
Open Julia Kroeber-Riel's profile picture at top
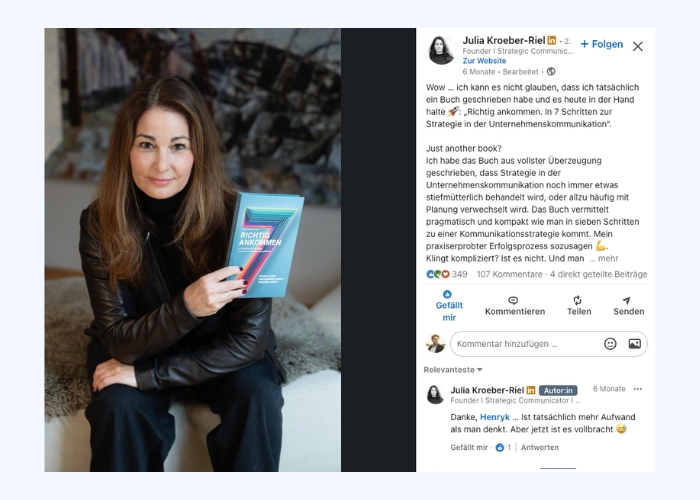pos(442,50)
